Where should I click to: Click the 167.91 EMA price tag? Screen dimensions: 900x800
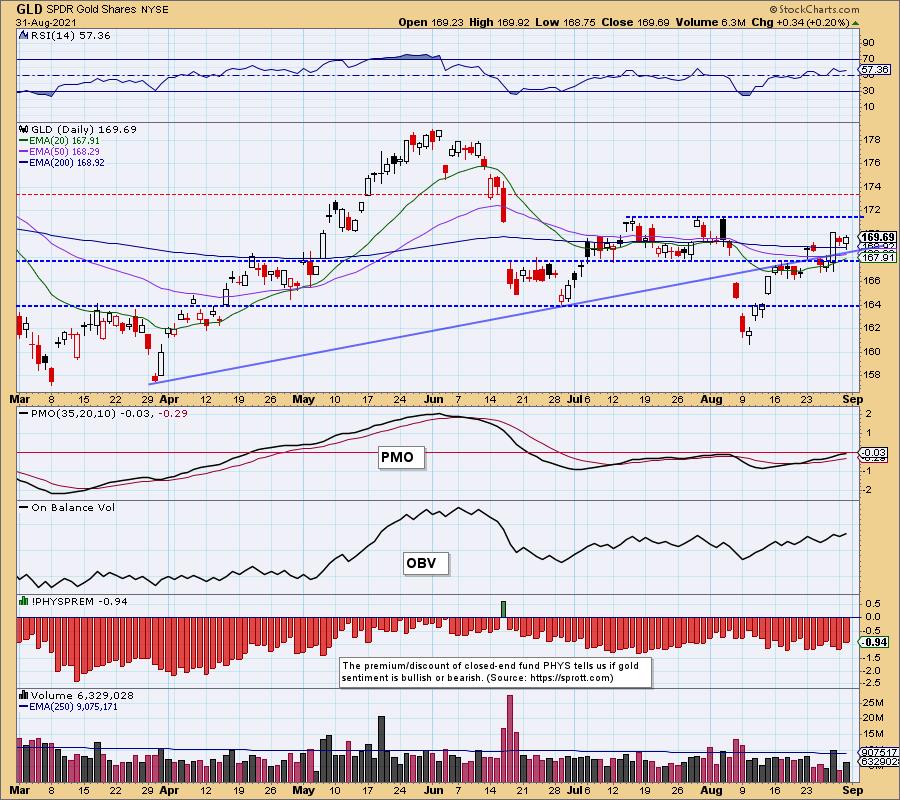pos(878,258)
